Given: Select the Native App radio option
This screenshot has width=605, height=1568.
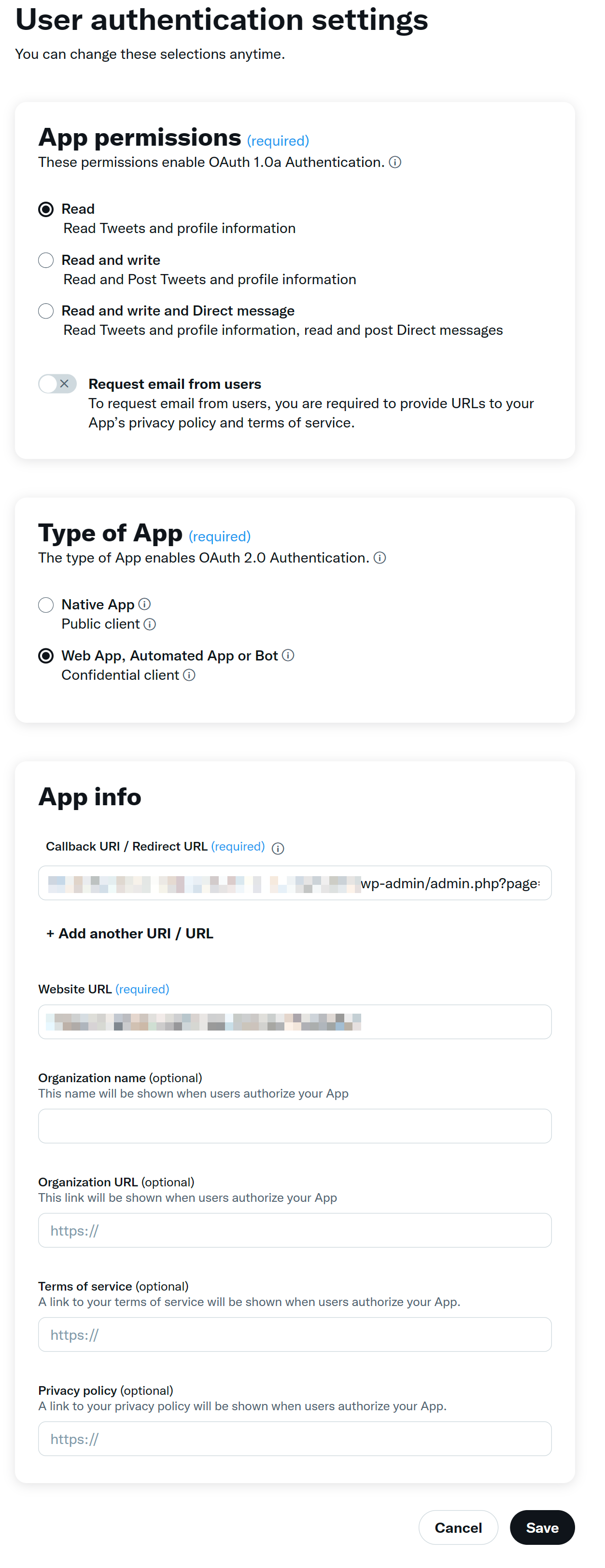Looking at the screenshot, I should click(46, 605).
